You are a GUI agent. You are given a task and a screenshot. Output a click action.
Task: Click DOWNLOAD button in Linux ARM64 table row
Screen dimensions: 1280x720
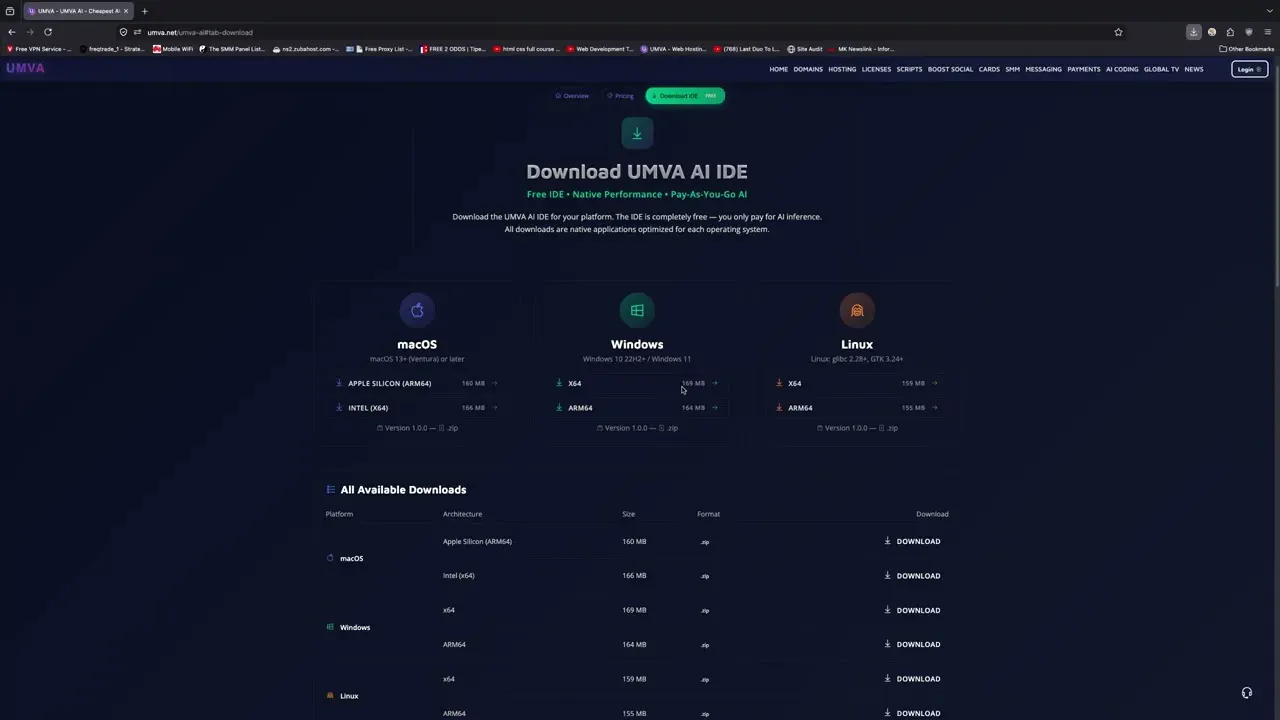pos(912,713)
